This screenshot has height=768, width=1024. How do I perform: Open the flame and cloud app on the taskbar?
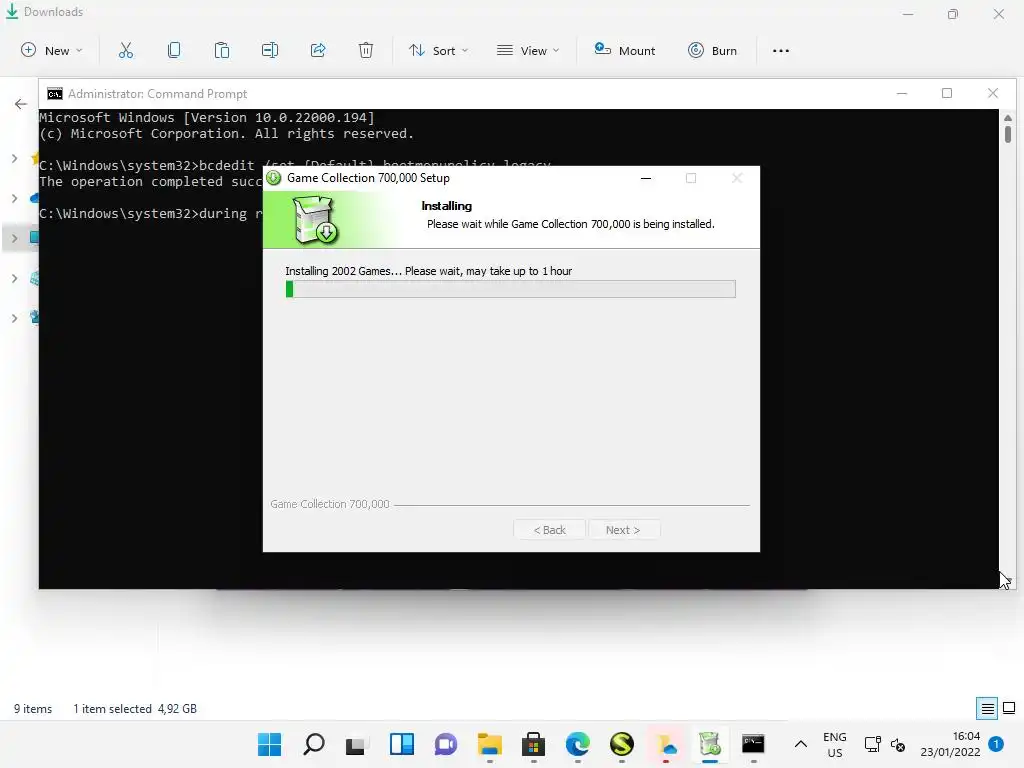pyautogui.click(x=665, y=744)
